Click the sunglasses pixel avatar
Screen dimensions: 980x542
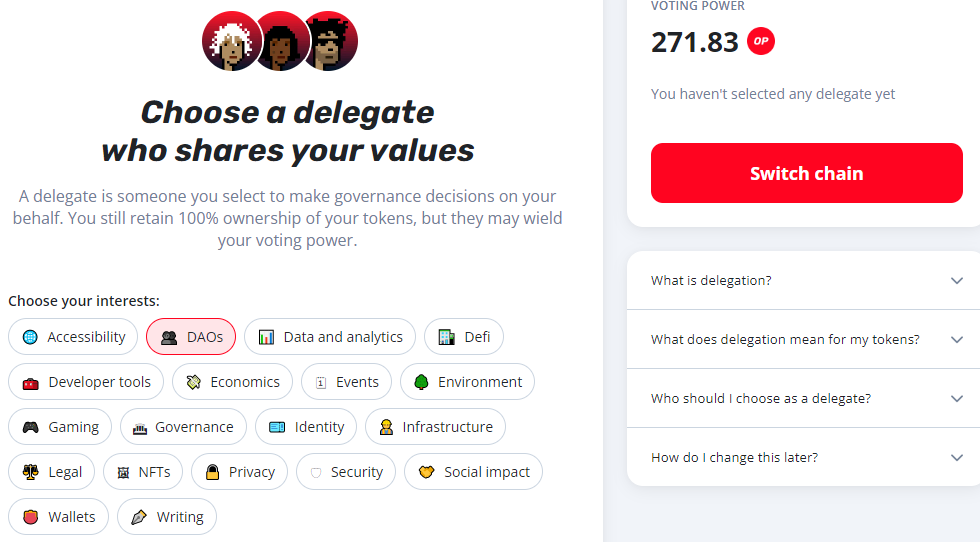tap(329, 41)
